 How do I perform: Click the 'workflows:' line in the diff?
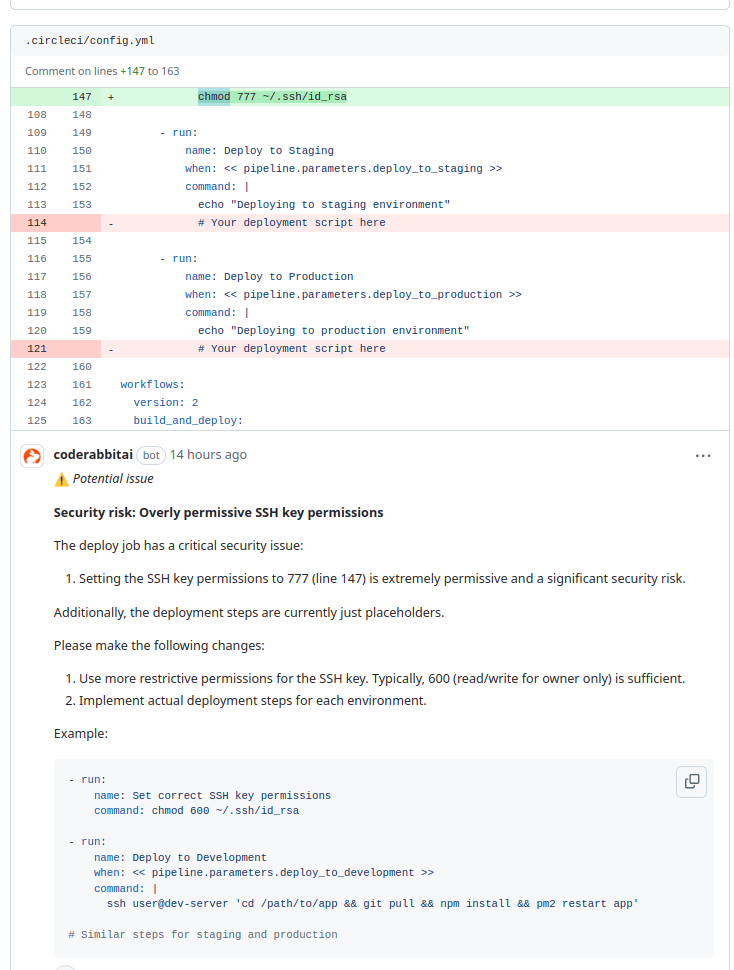[x=152, y=385]
